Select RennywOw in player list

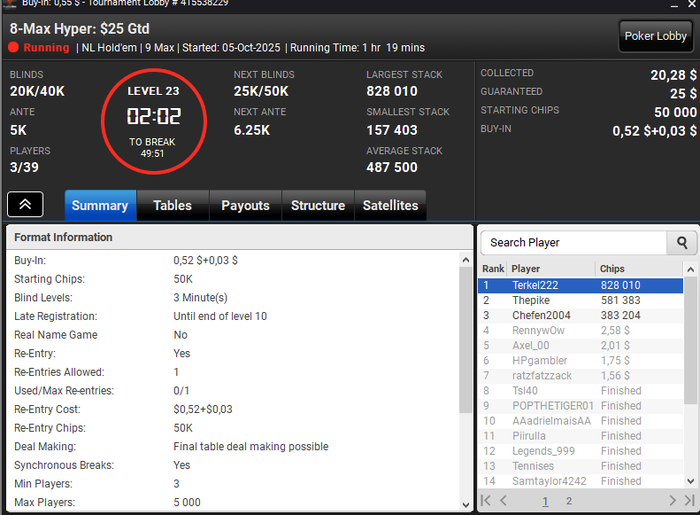[x=581, y=331]
